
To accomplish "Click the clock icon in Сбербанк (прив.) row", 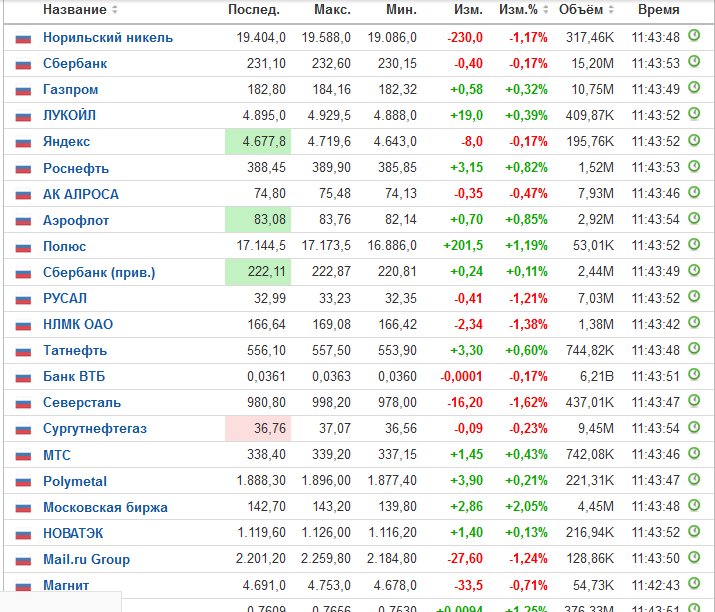I will [694, 270].
